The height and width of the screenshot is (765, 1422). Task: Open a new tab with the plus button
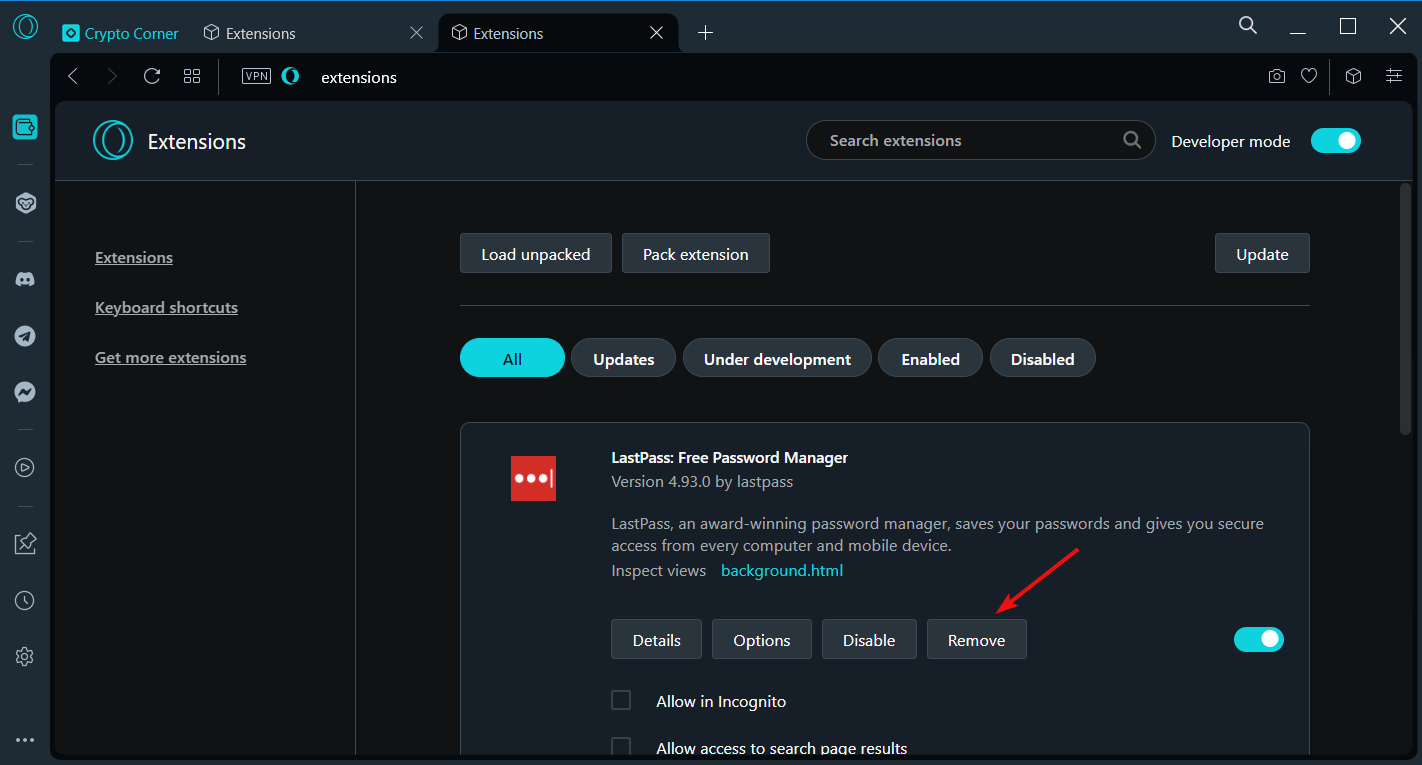pos(705,33)
